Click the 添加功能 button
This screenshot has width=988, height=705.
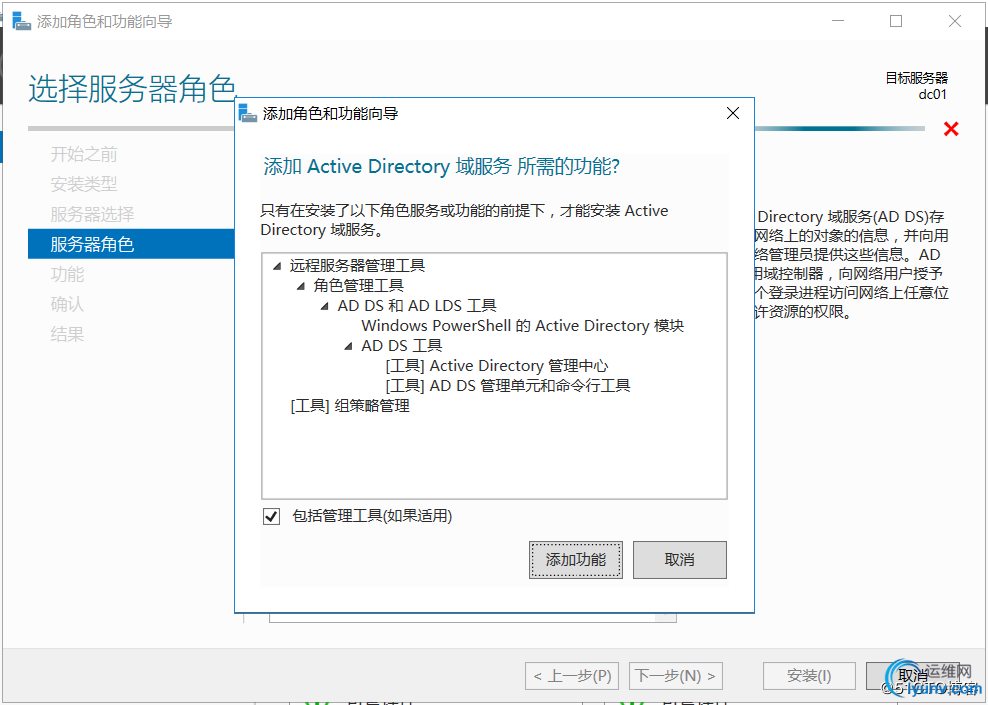point(575,559)
